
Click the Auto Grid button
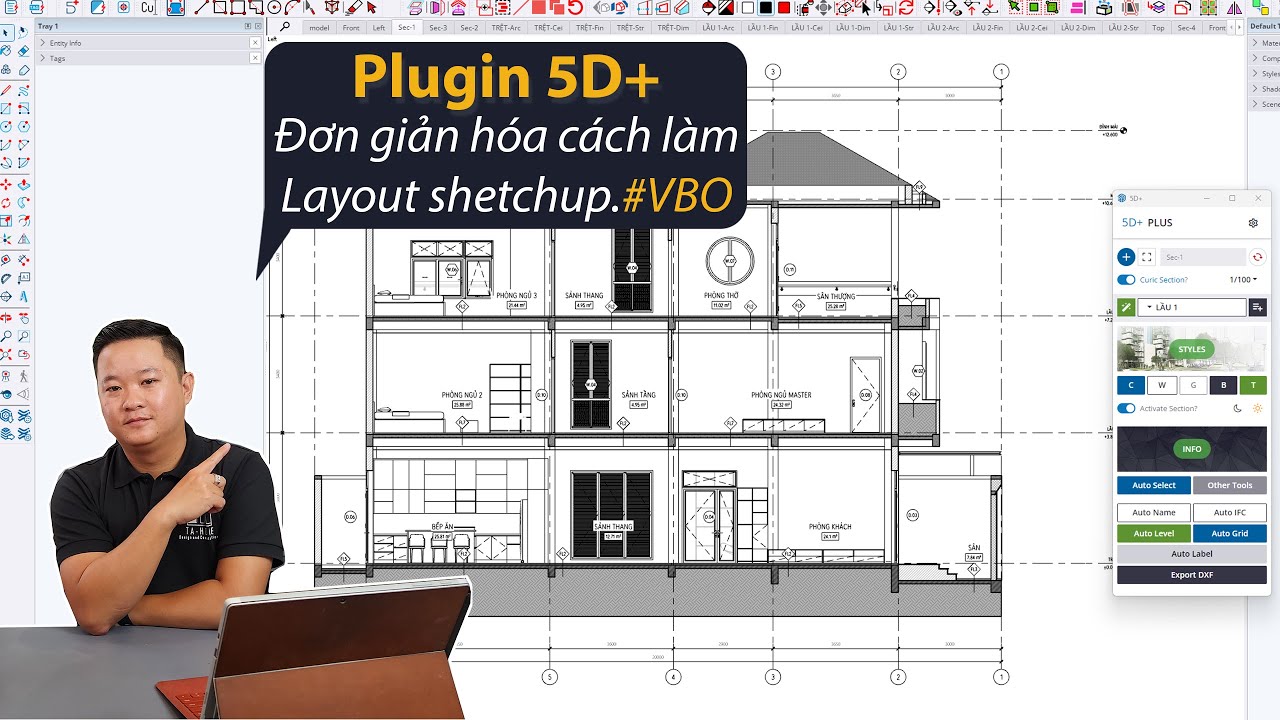(1230, 533)
